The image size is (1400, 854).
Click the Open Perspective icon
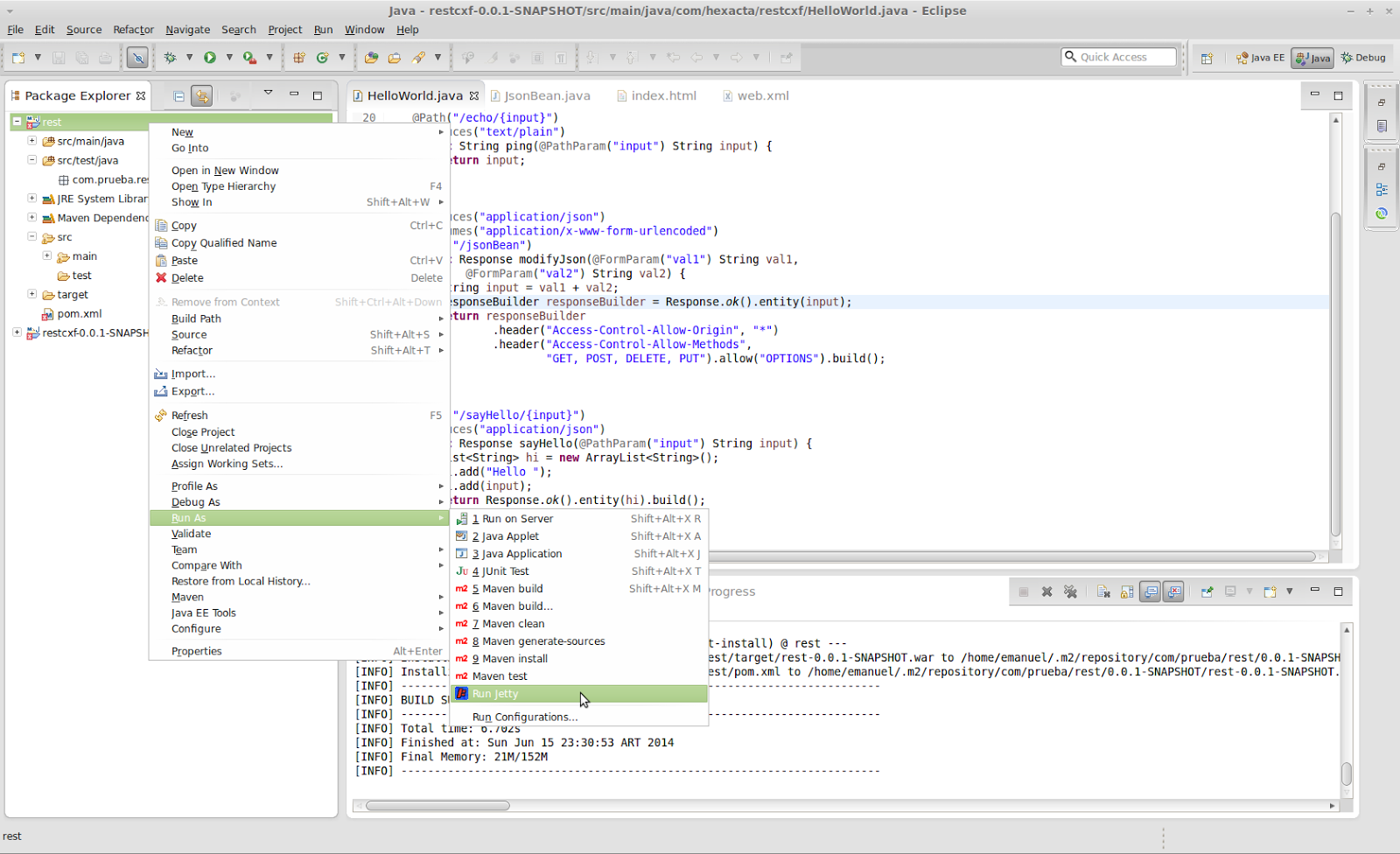(x=1207, y=58)
